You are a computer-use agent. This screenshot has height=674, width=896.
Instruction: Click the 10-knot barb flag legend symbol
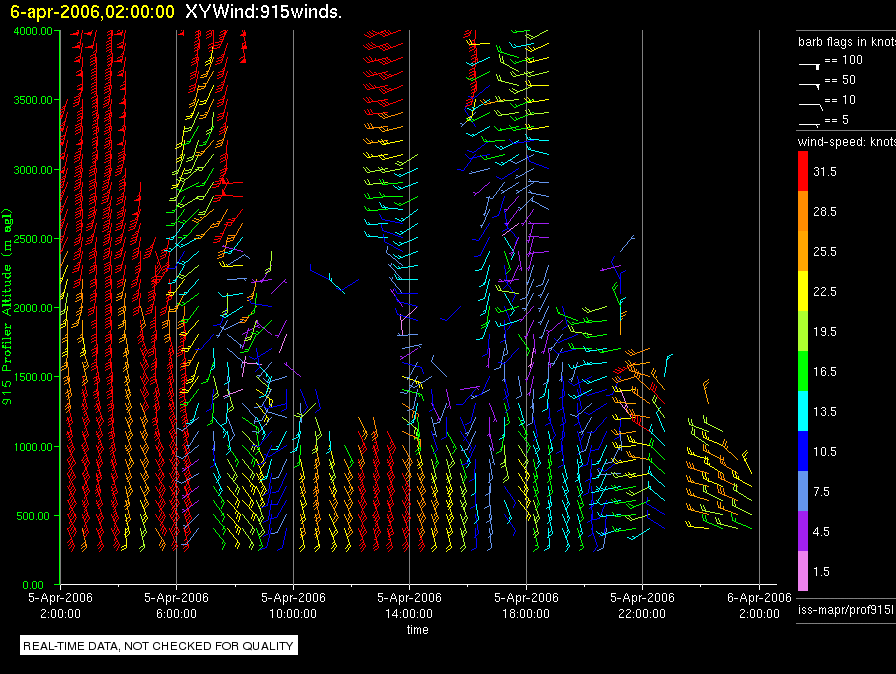(x=810, y=102)
